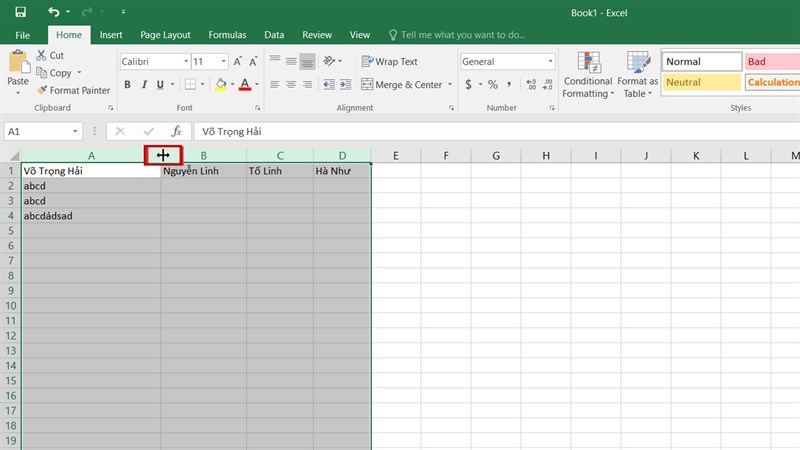Click Increase Indent icon
This screenshot has height=450, width=800.
tap(345, 85)
